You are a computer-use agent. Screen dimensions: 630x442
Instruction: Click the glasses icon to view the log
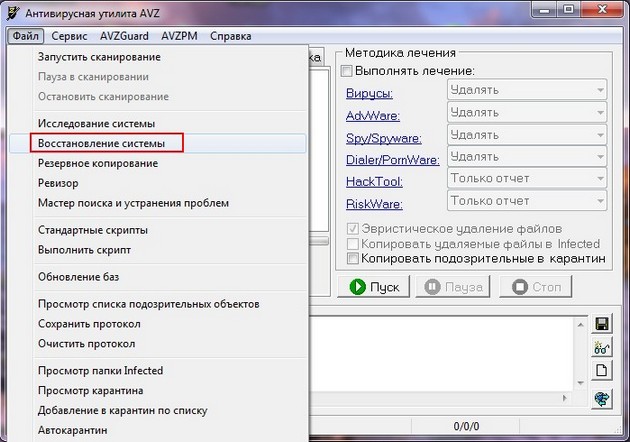(x=602, y=347)
